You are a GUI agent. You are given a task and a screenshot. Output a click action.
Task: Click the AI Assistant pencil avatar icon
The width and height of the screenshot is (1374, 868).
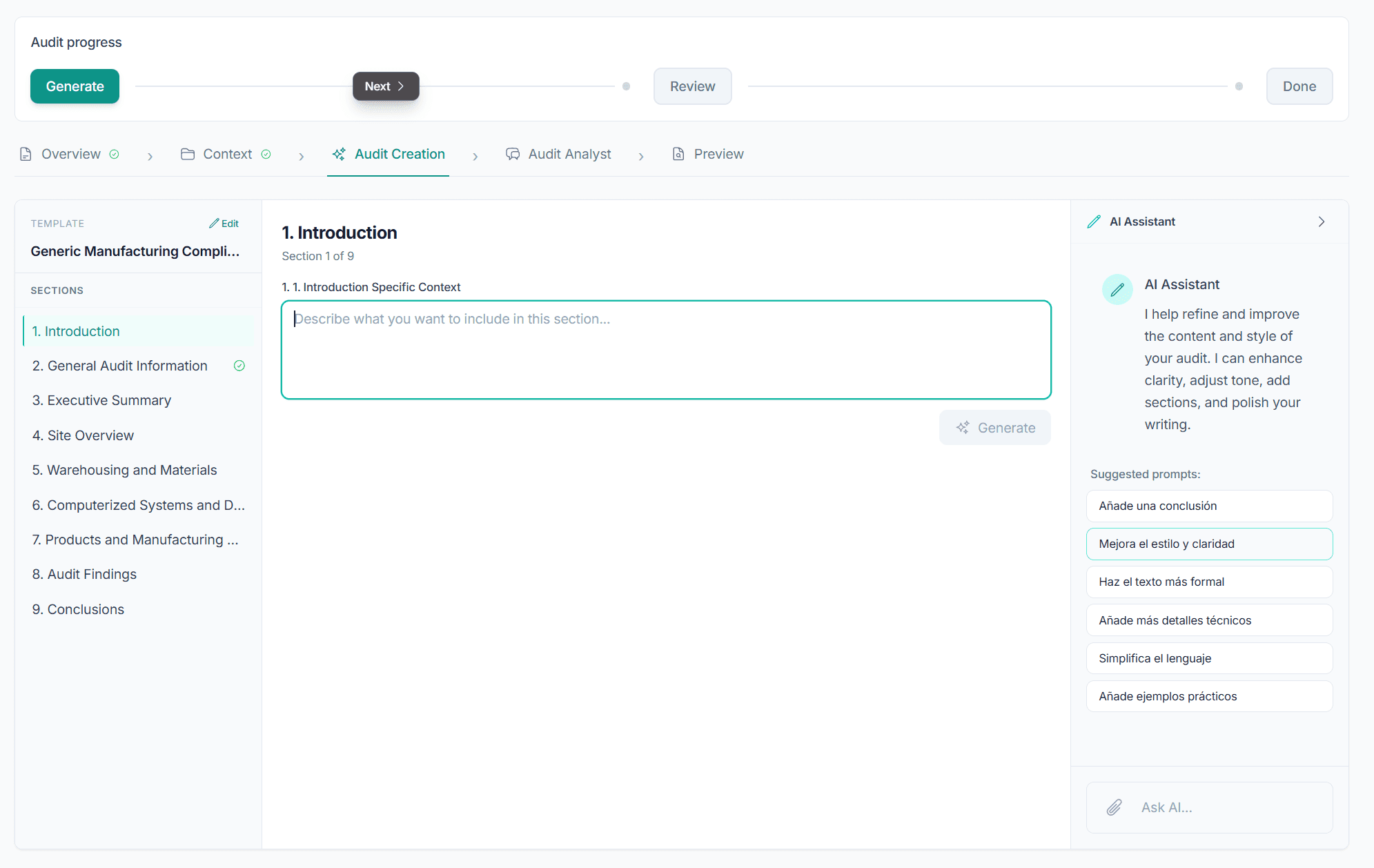point(1117,290)
